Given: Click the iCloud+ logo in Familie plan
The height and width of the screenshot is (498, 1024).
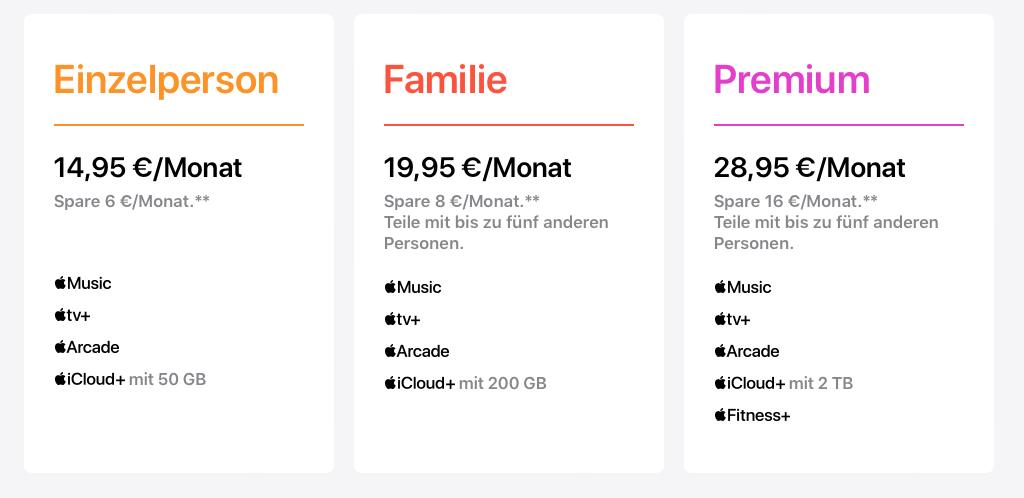Looking at the screenshot, I should pos(420,383).
